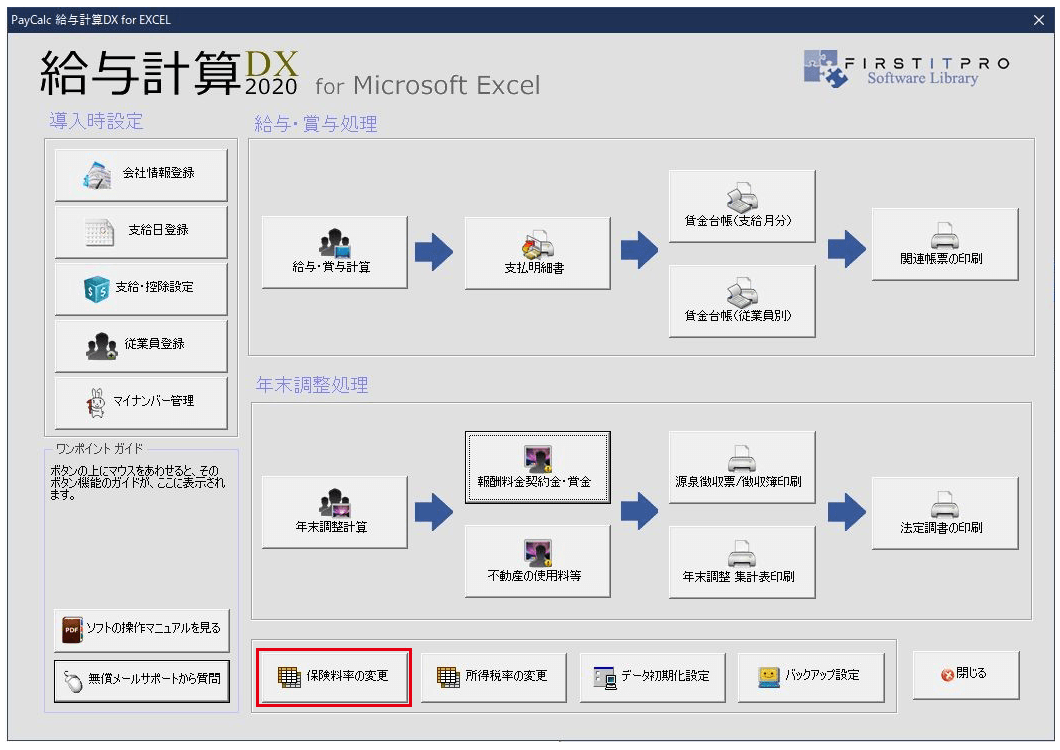Viewport: 1060px width, 750px height.
Task: Print 賃金台帳(支給月分) wage ledger
Action: [742, 206]
